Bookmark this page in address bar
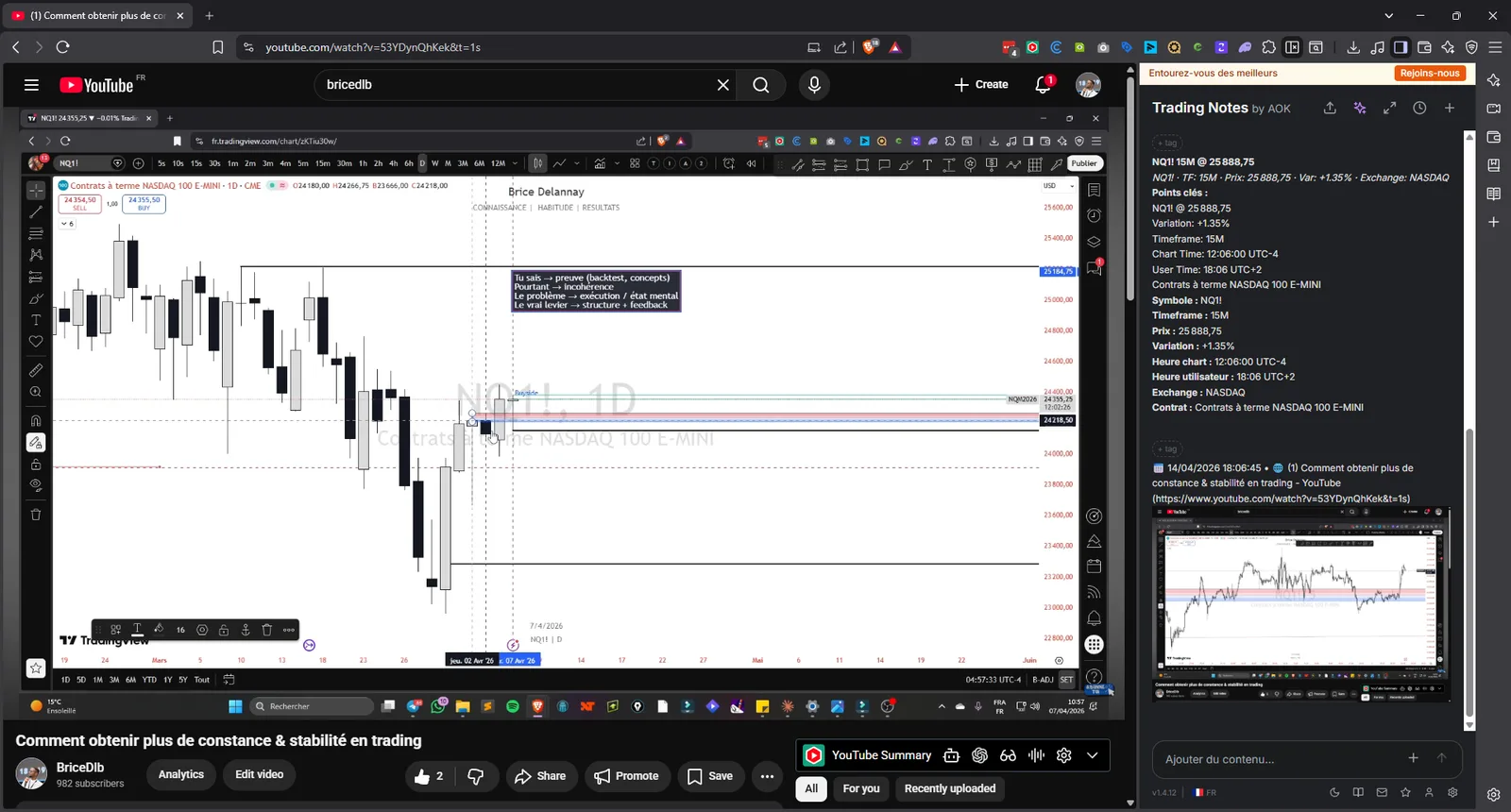The height and width of the screenshot is (812, 1511). coord(218,47)
